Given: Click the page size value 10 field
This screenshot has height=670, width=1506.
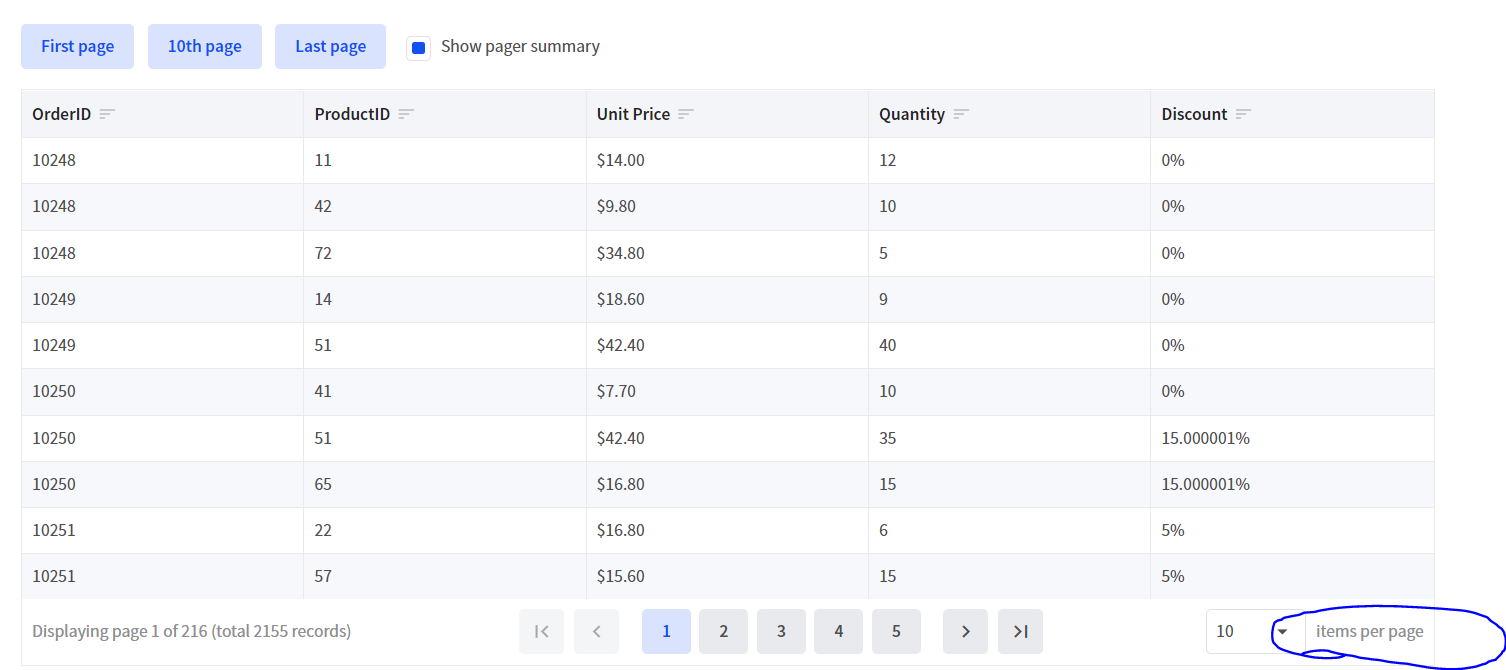Looking at the screenshot, I should pos(1234,631).
